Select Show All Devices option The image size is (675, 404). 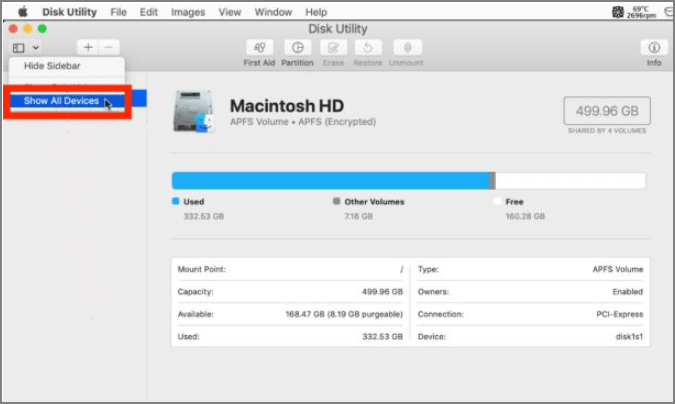click(x=61, y=101)
